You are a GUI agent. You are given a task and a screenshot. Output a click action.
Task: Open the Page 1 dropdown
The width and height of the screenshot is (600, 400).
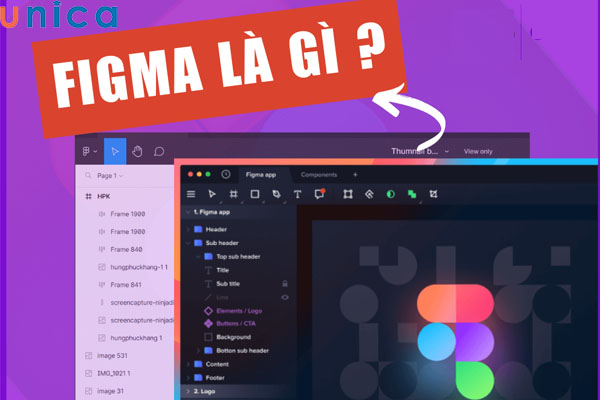110,176
